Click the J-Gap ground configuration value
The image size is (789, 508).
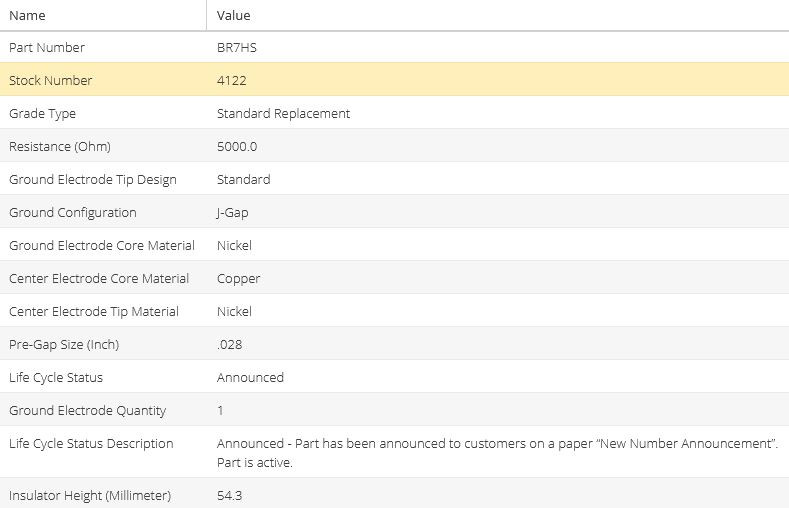tap(235, 212)
